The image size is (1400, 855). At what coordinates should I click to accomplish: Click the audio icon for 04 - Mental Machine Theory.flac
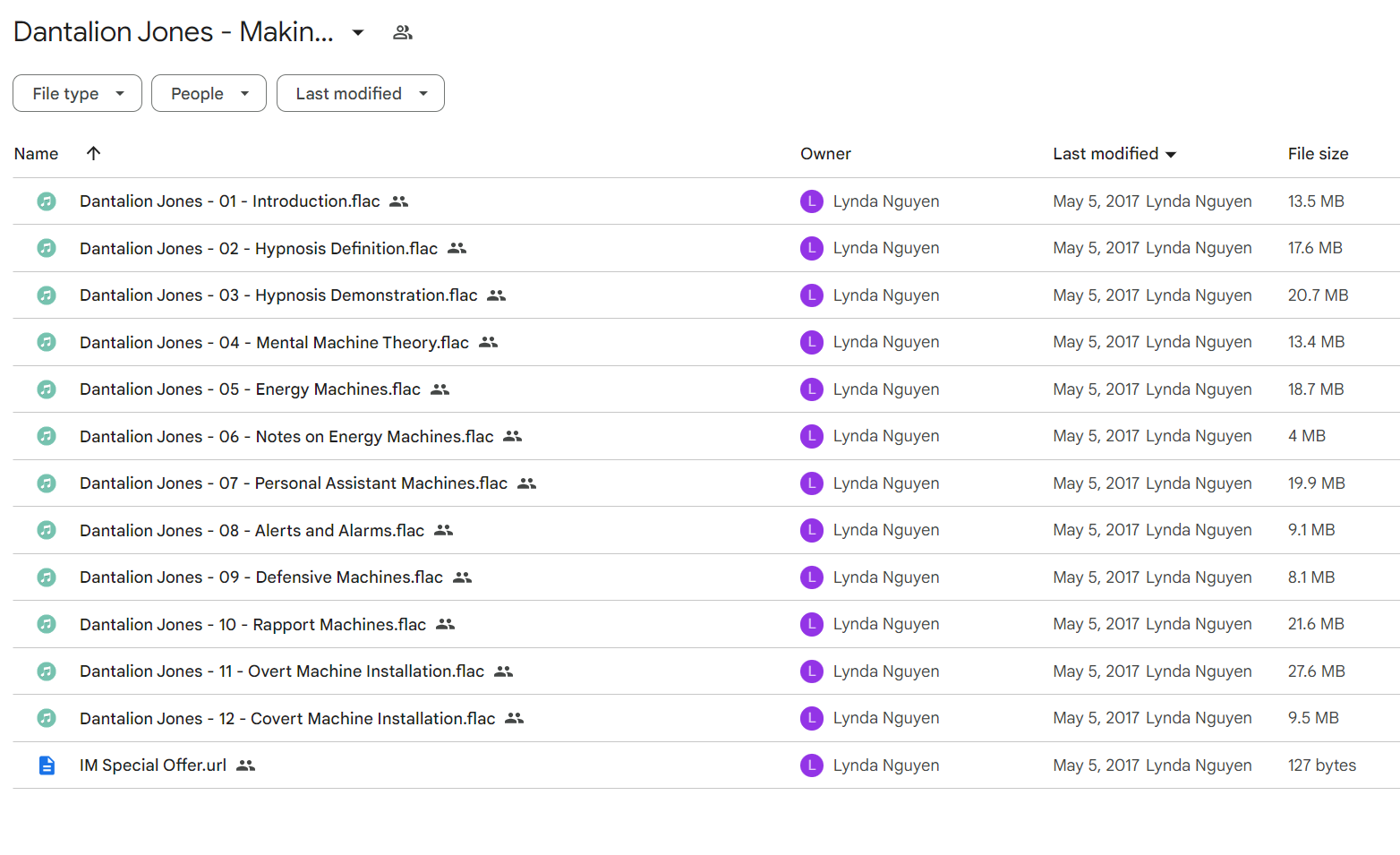(47, 342)
